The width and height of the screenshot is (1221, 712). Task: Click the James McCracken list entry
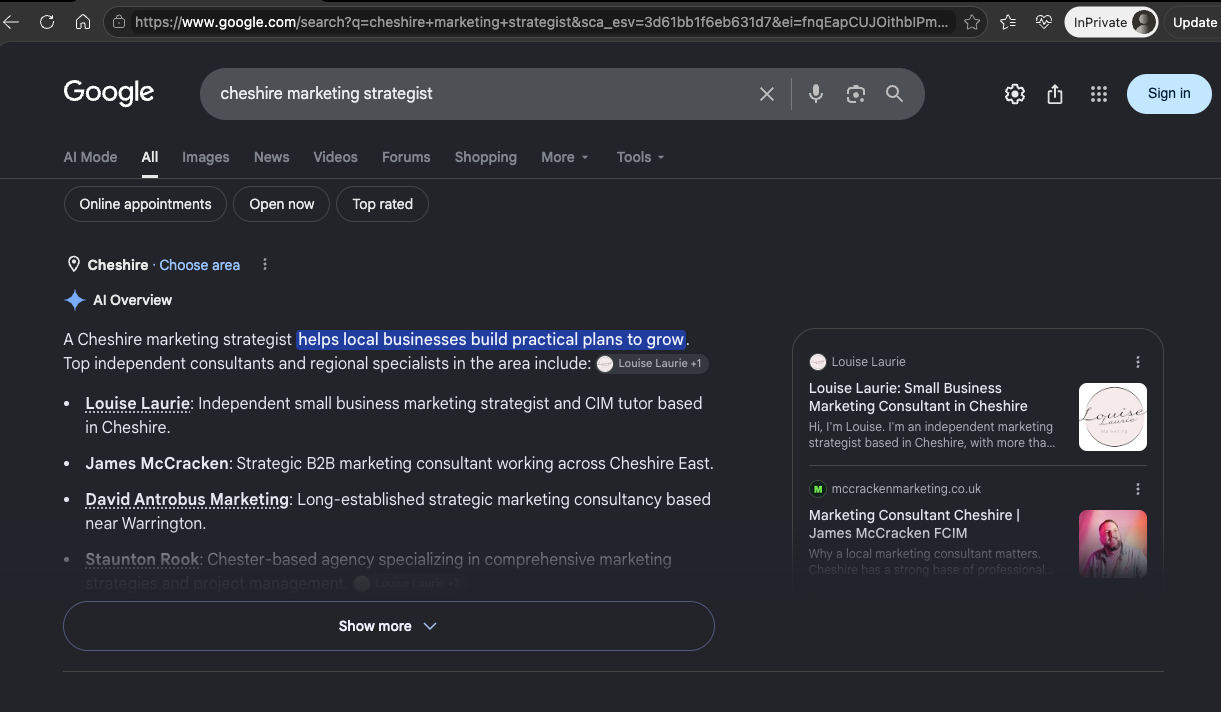tap(158, 463)
